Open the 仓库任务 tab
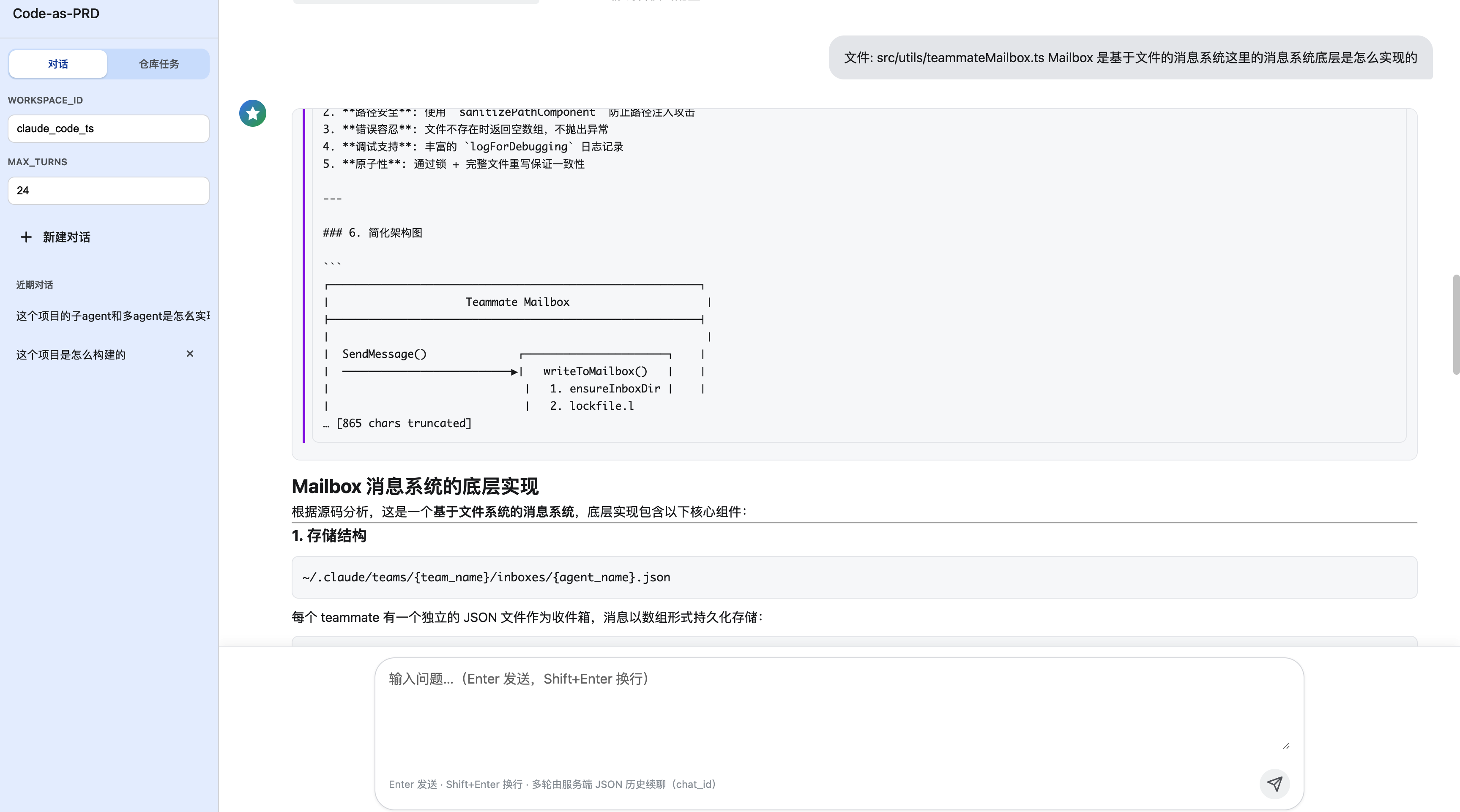This screenshot has height=812, width=1460. pyautogui.click(x=159, y=64)
